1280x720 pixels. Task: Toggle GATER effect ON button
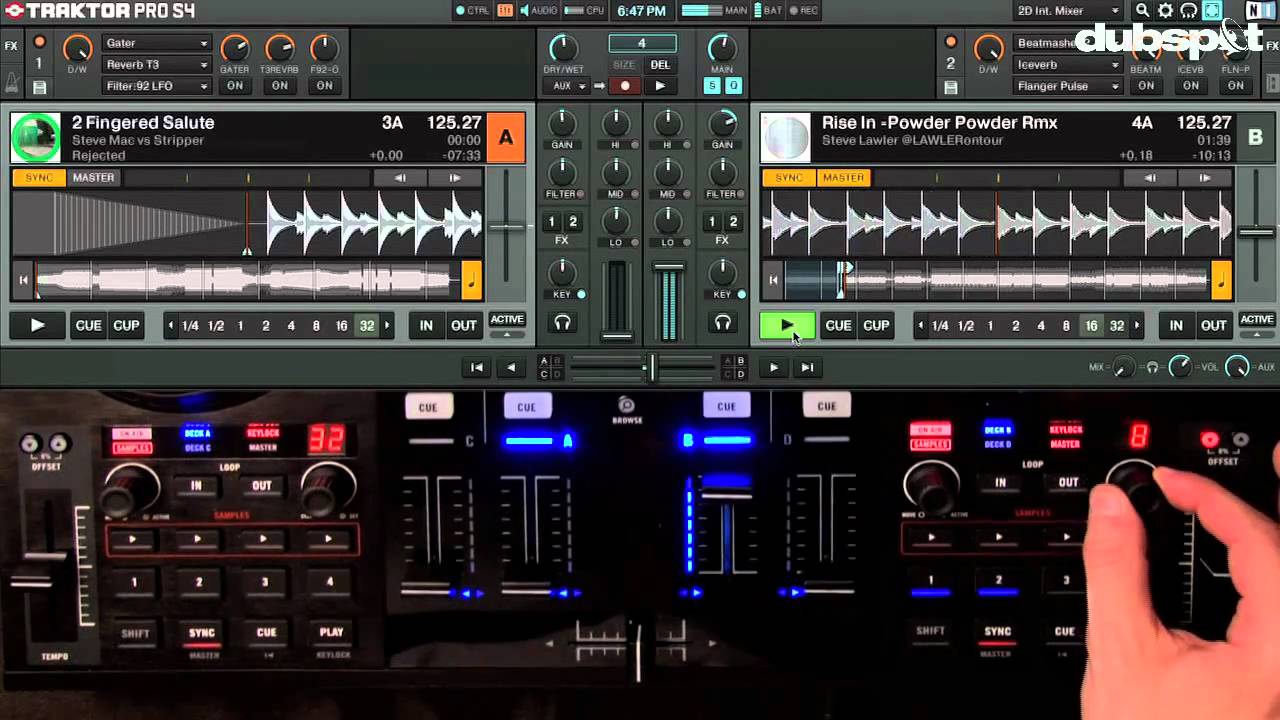(235, 86)
